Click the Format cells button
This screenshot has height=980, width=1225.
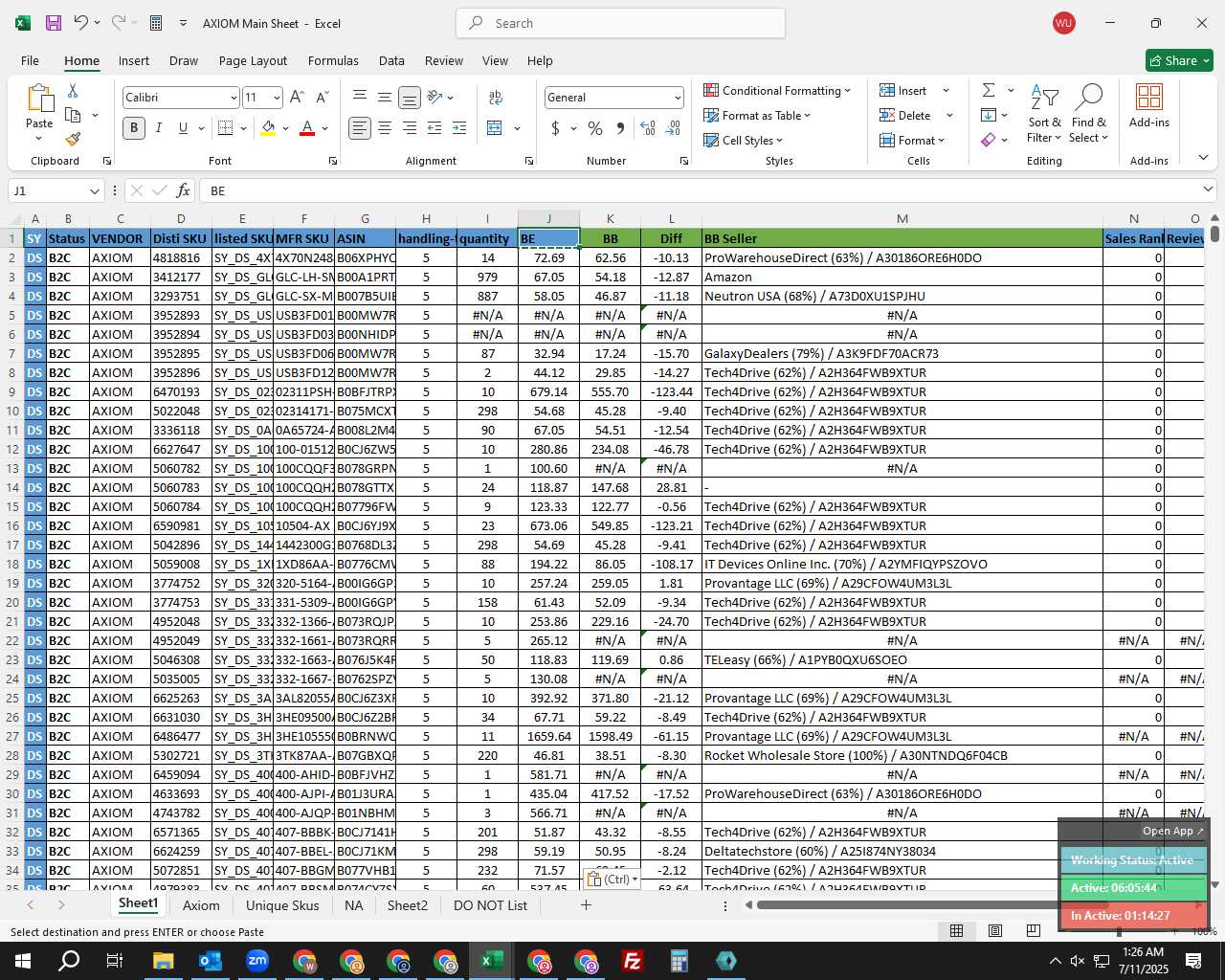[x=913, y=140]
